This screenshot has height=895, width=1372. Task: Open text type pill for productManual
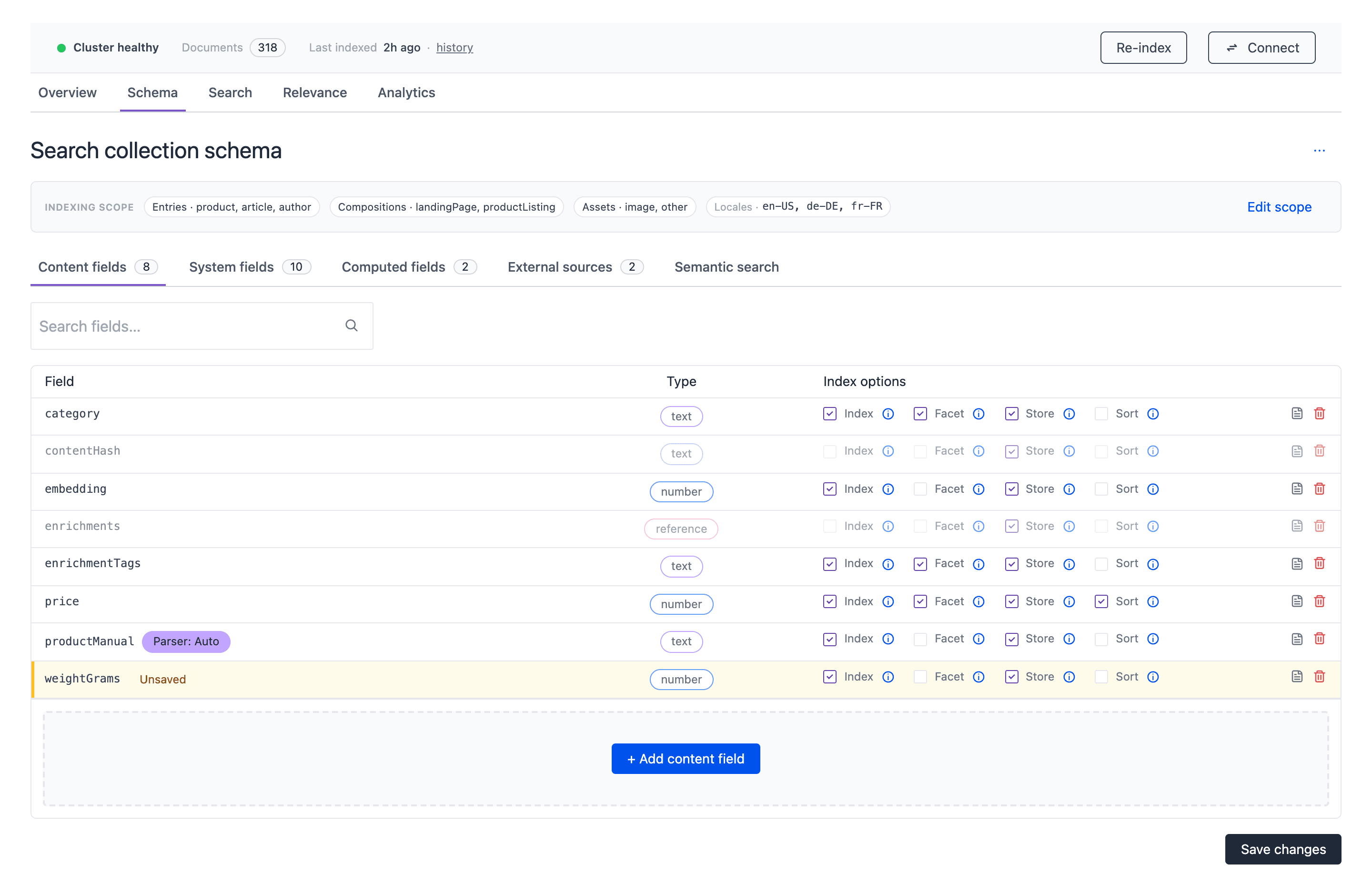(681, 641)
